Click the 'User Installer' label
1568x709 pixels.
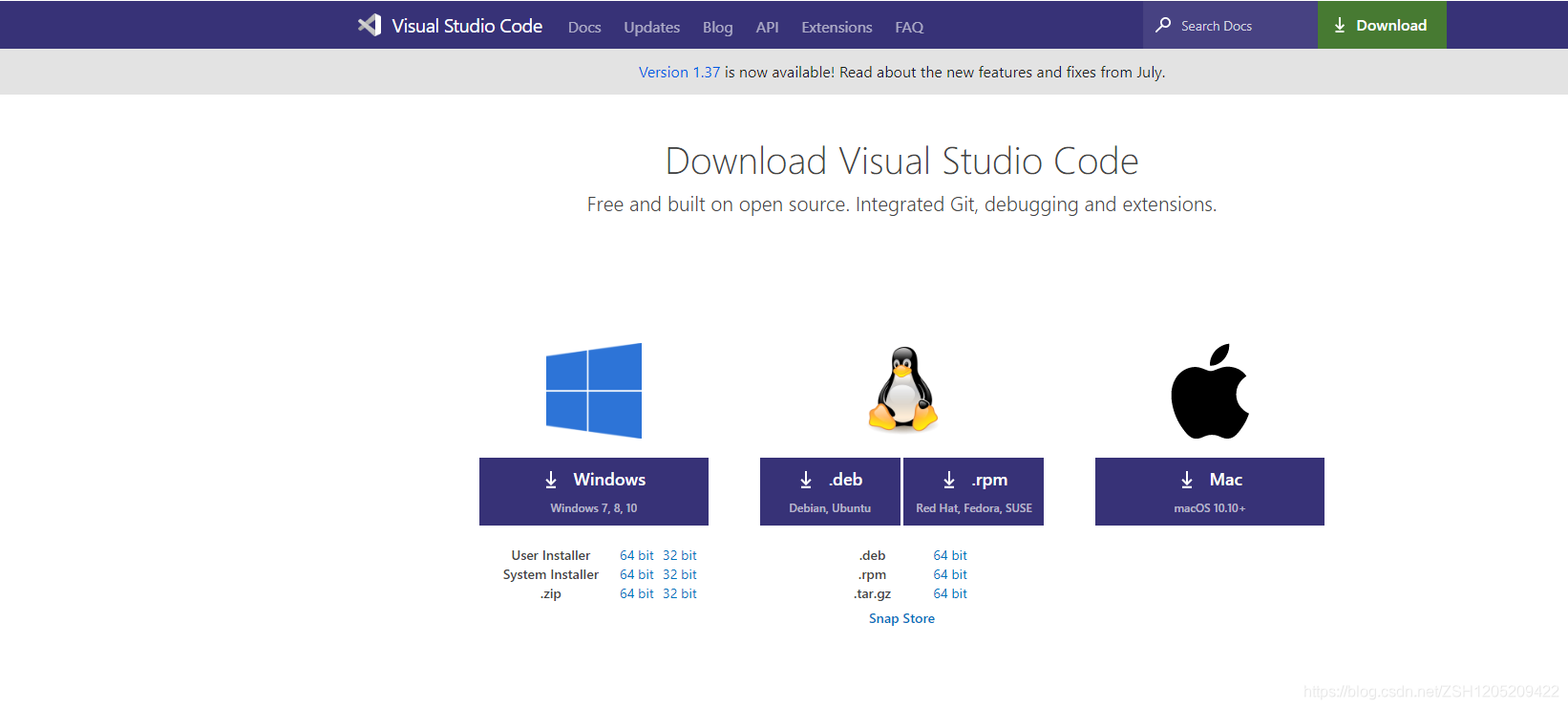click(x=551, y=555)
